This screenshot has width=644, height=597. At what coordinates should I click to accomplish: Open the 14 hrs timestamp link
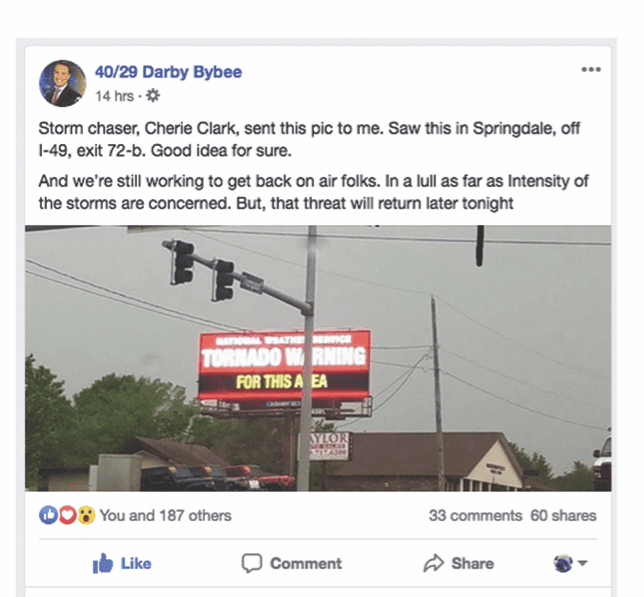[x=115, y=96]
